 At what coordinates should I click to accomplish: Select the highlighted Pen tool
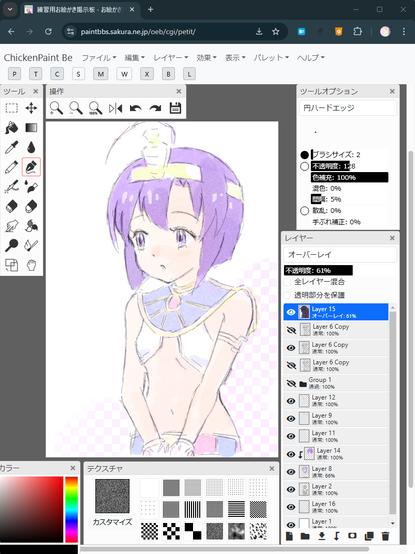[31, 167]
